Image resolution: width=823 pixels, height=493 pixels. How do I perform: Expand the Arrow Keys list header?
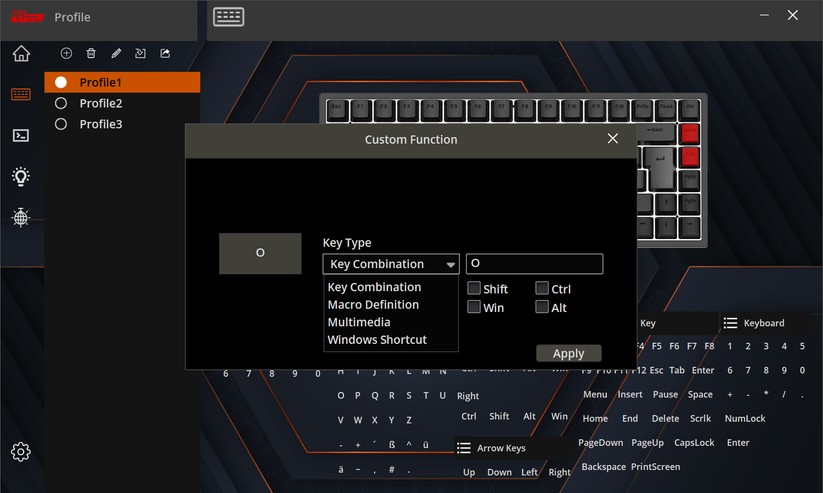click(501, 448)
